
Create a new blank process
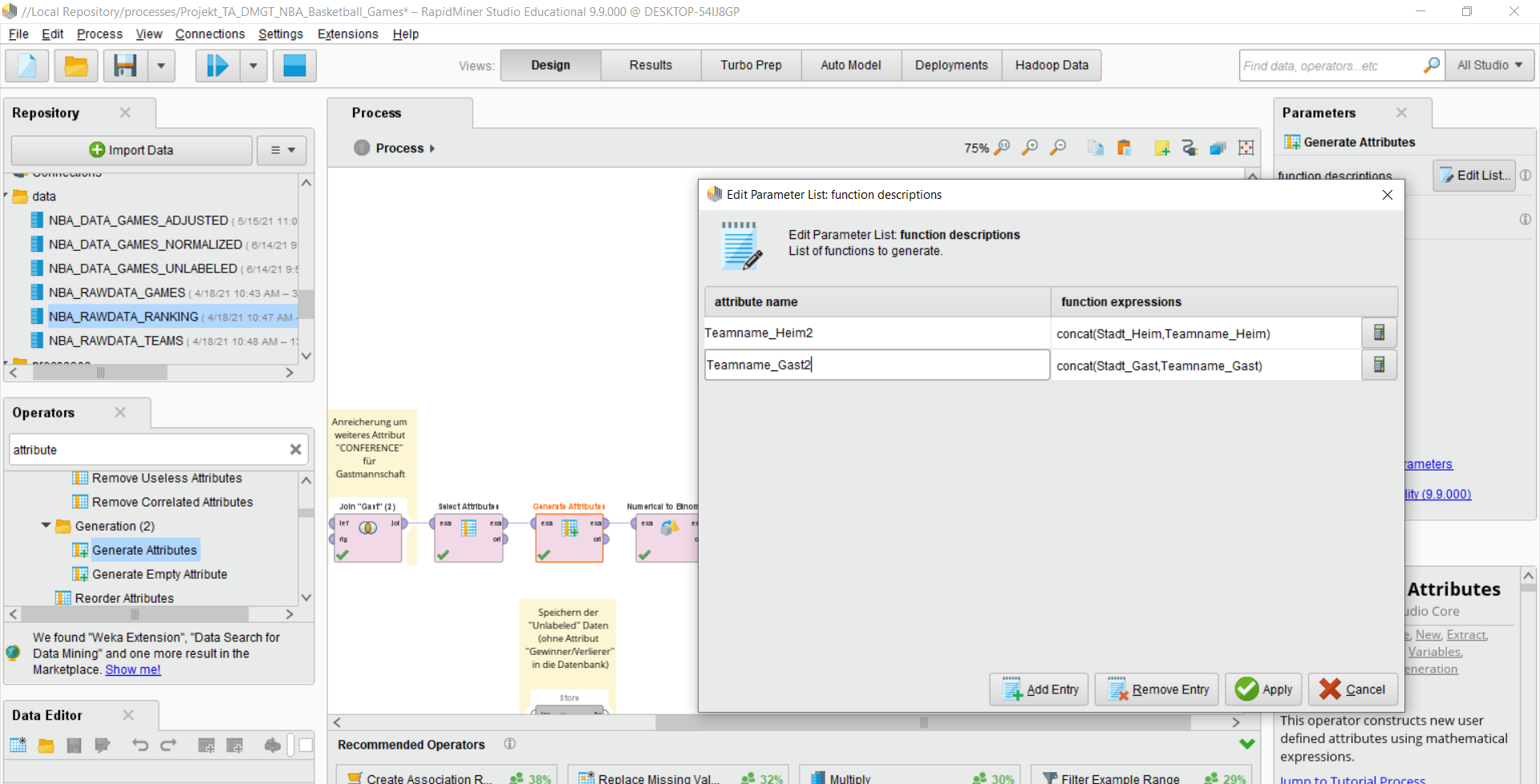coord(26,65)
